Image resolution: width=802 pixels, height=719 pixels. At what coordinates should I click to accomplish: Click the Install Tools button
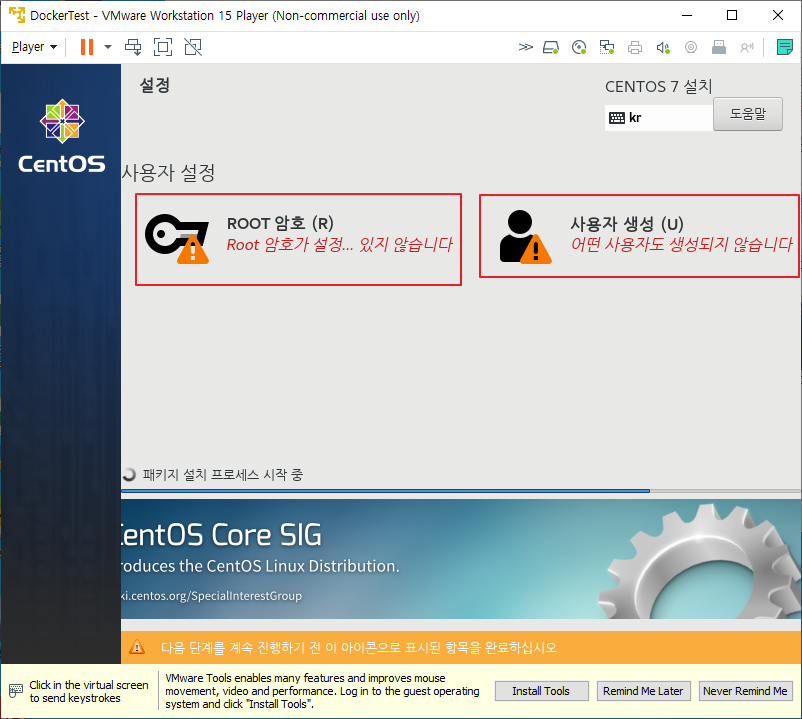[x=541, y=691]
